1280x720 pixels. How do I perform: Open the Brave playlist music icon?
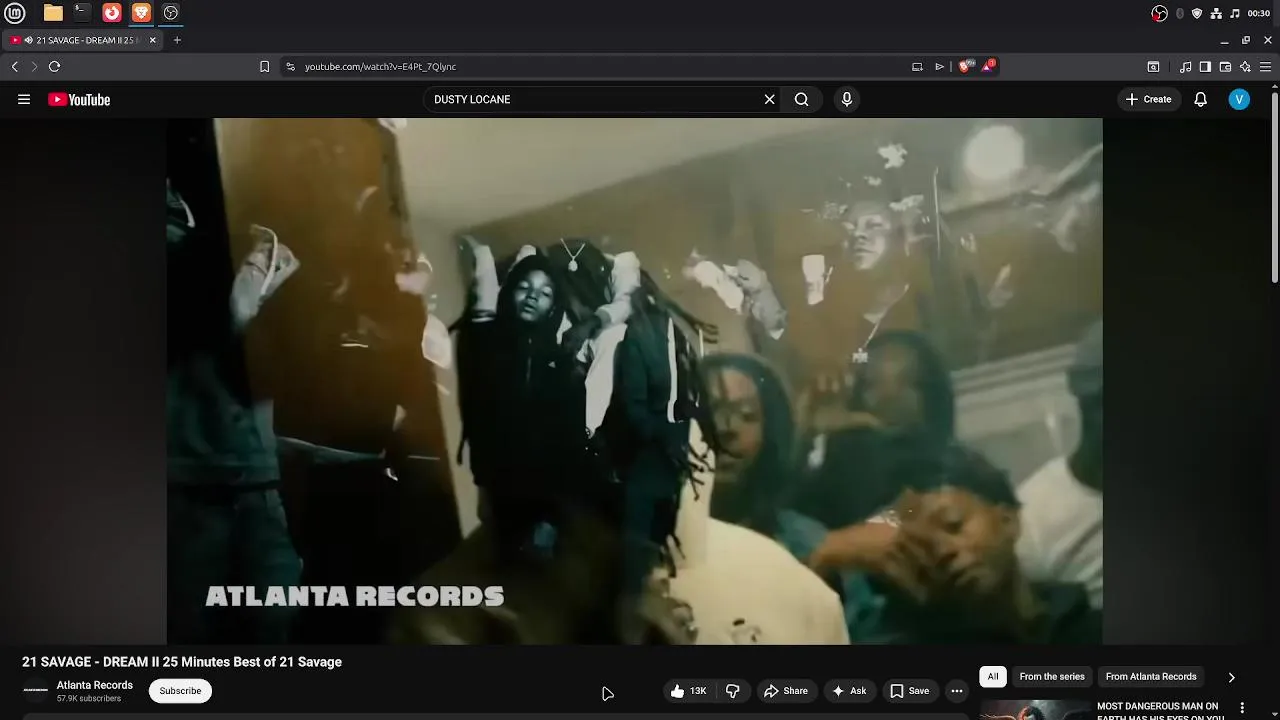1185,66
